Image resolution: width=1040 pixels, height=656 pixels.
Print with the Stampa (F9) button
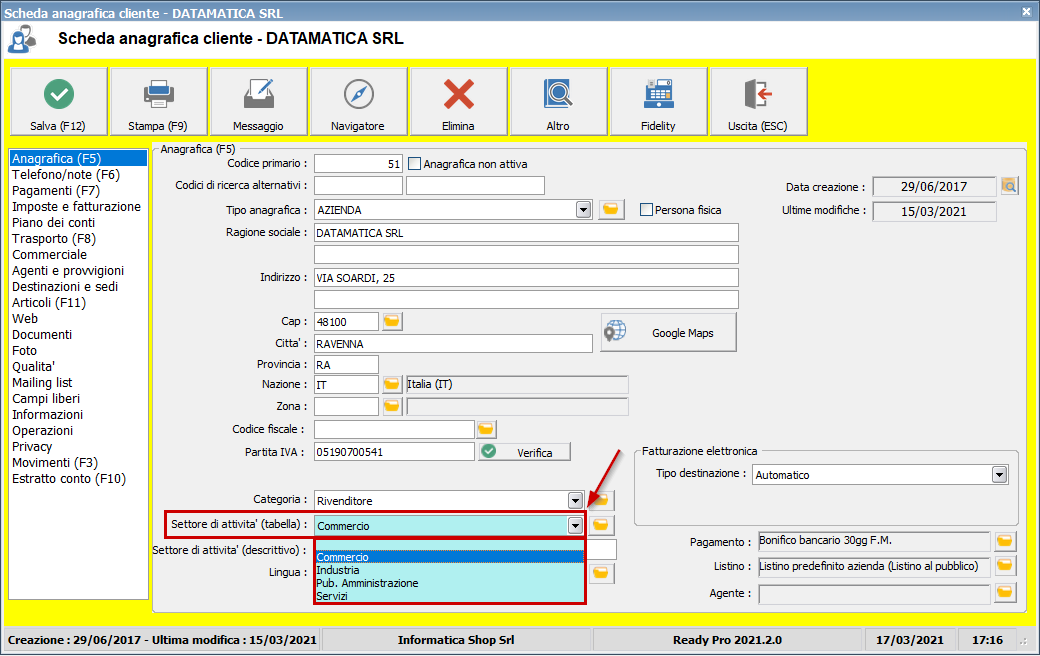click(x=159, y=101)
